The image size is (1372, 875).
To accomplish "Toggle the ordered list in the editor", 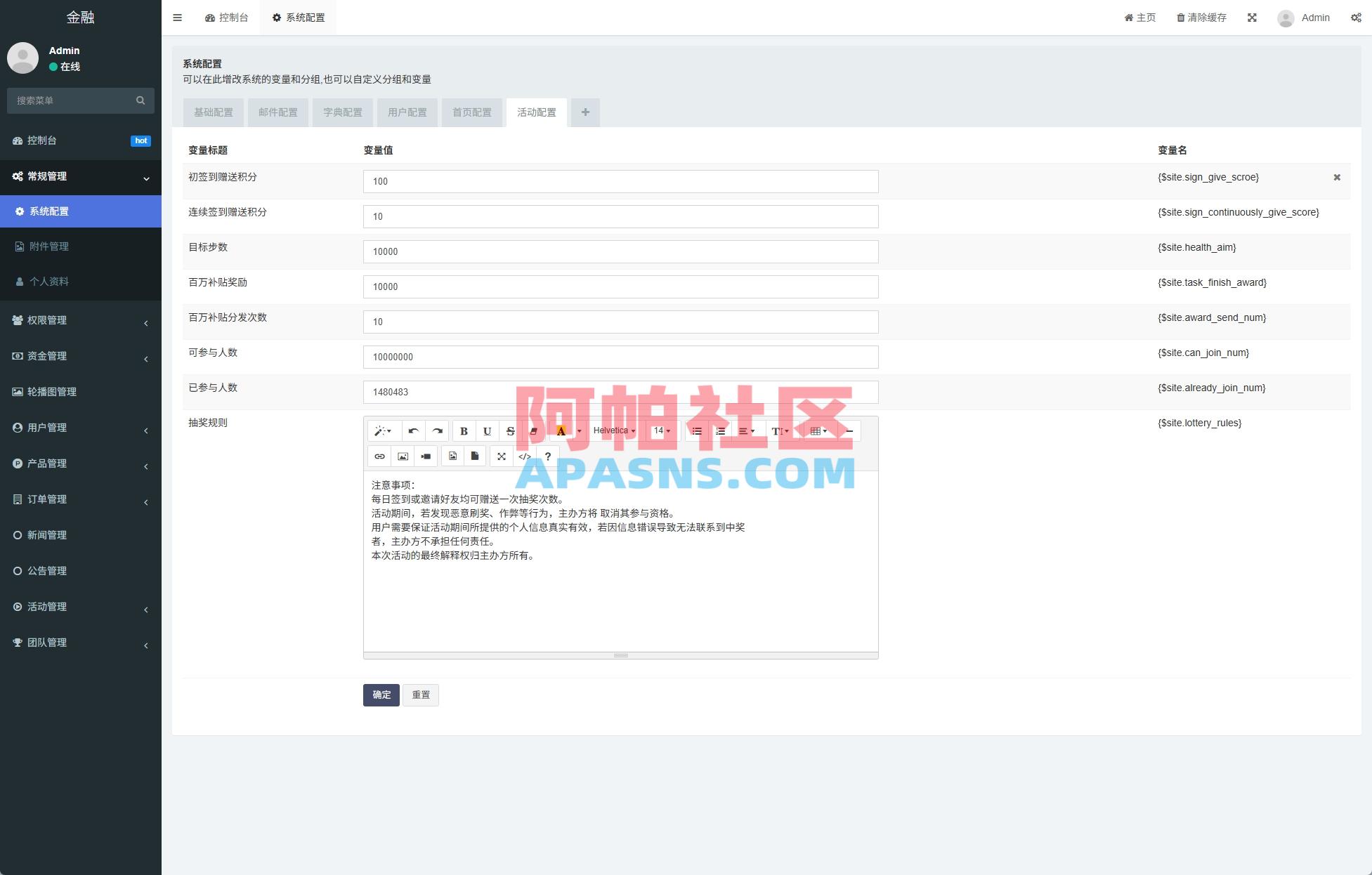I will (x=719, y=430).
